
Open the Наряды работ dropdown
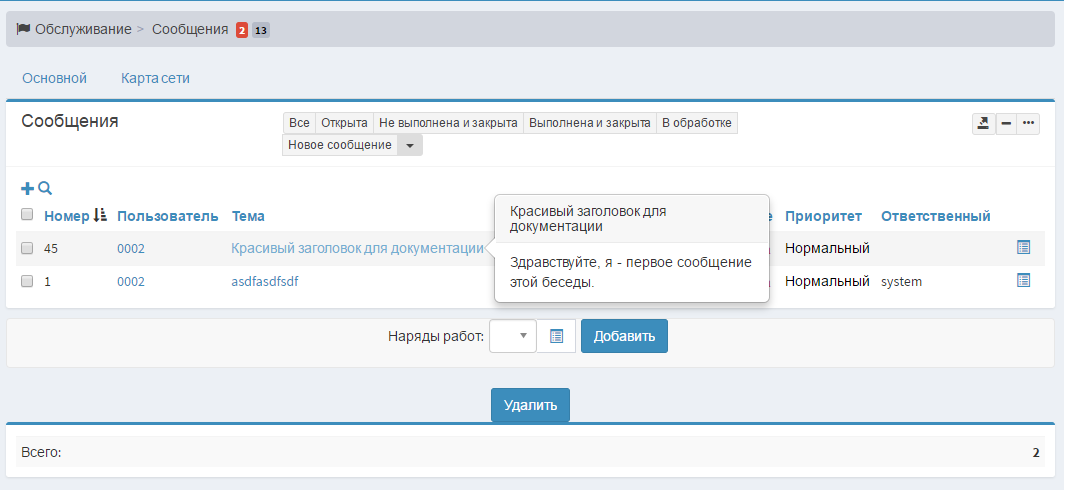pos(513,336)
